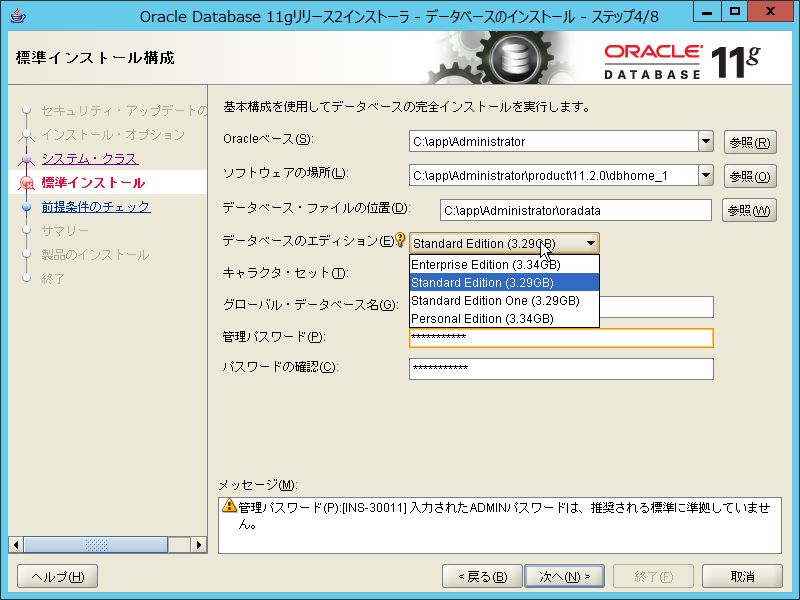Click the インストール・オプション step label
The height and width of the screenshot is (600, 800).
(x=113, y=135)
